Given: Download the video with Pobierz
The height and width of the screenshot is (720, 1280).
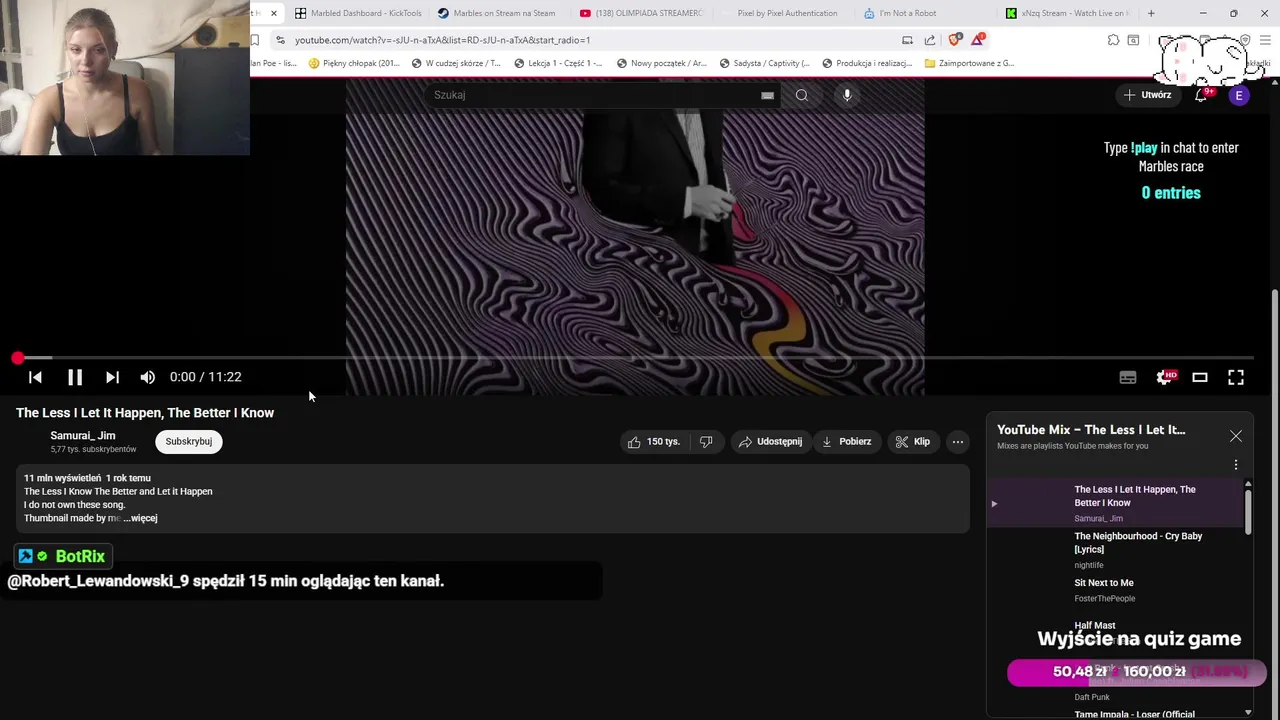Looking at the screenshot, I should [x=846, y=441].
